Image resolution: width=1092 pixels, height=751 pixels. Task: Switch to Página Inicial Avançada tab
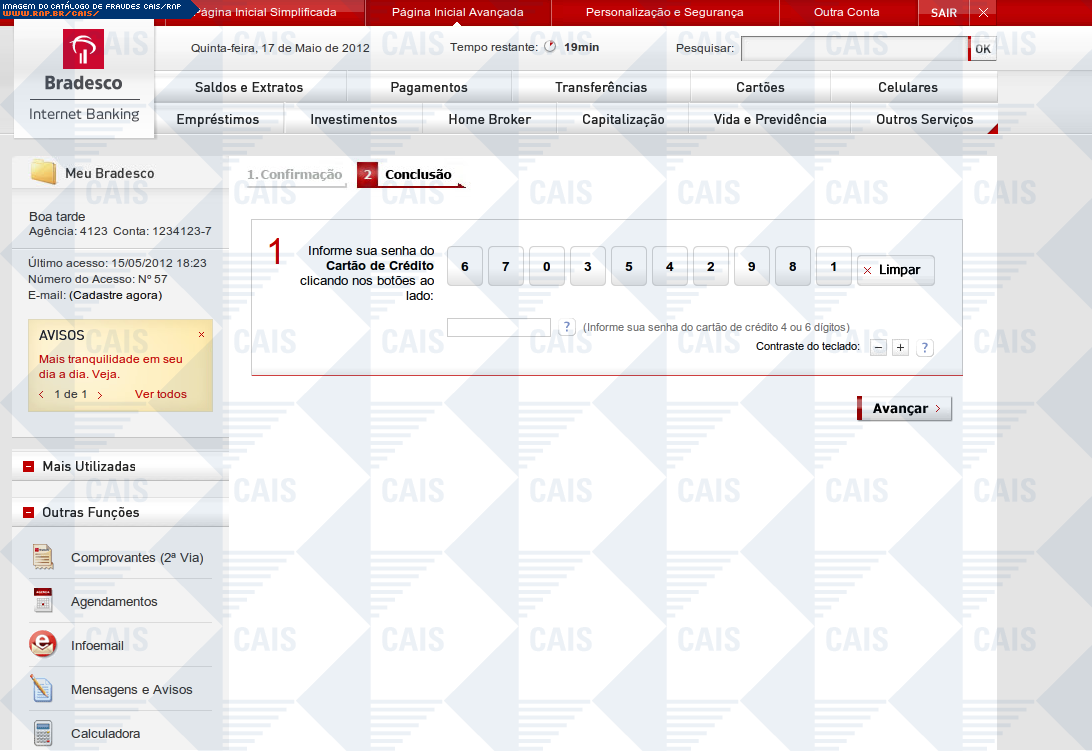[x=457, y=13]
